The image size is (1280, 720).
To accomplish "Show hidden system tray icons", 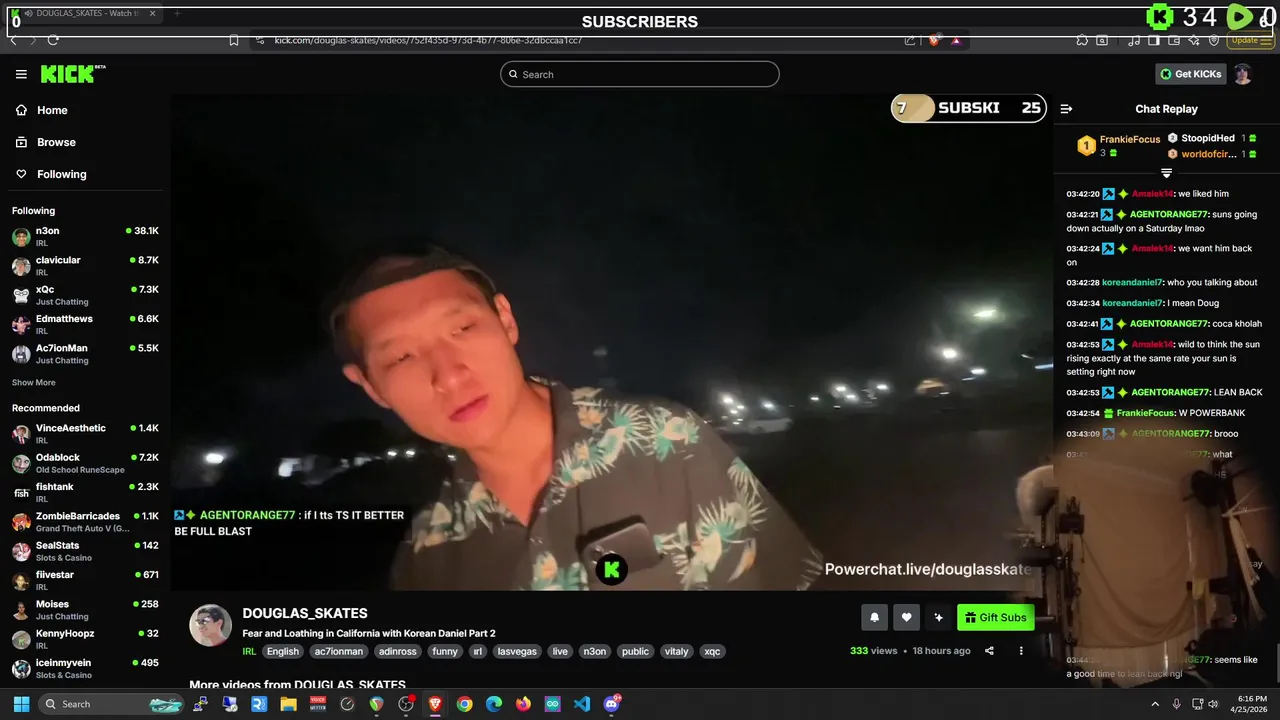I will tap(1156, 704).
